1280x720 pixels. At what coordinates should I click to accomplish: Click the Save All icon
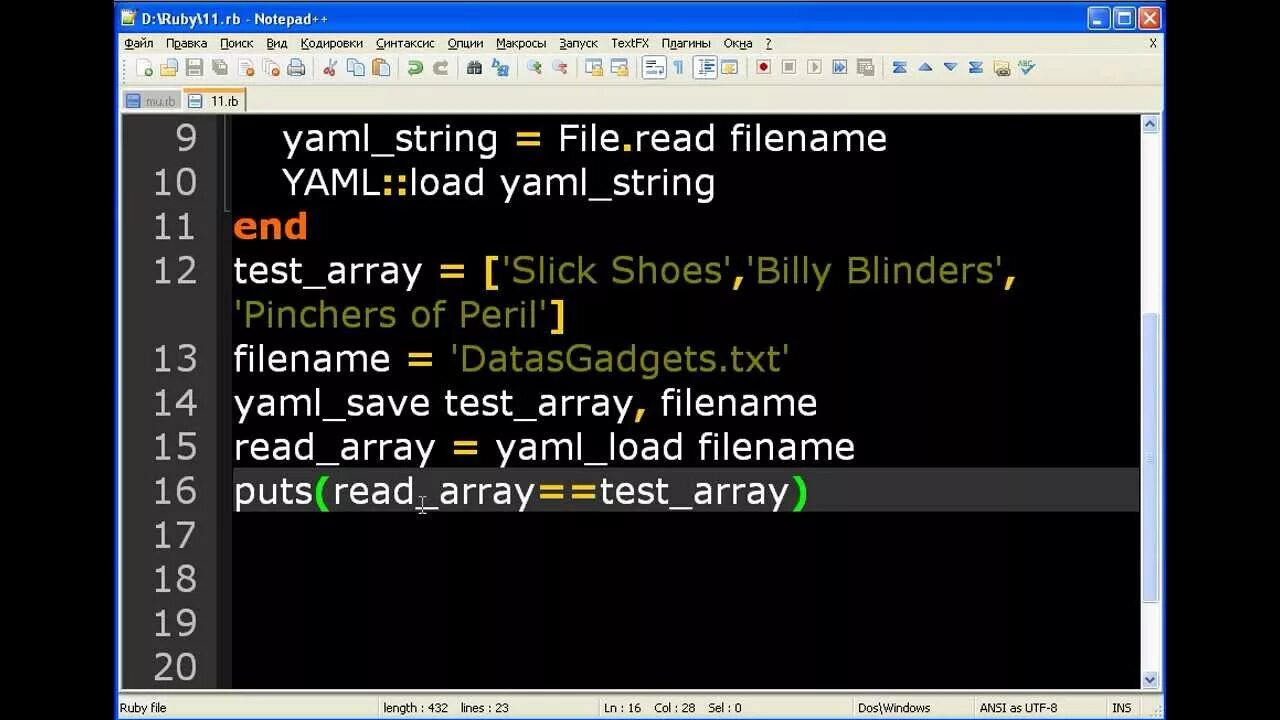pos(220,68)
